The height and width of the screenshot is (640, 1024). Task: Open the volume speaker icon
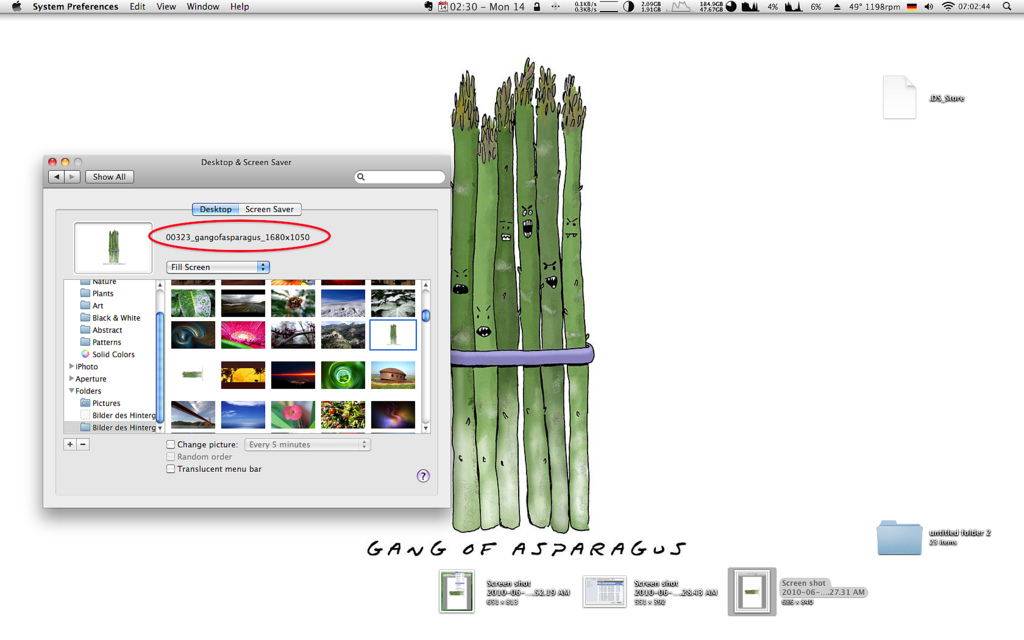[x=929, y=7]
